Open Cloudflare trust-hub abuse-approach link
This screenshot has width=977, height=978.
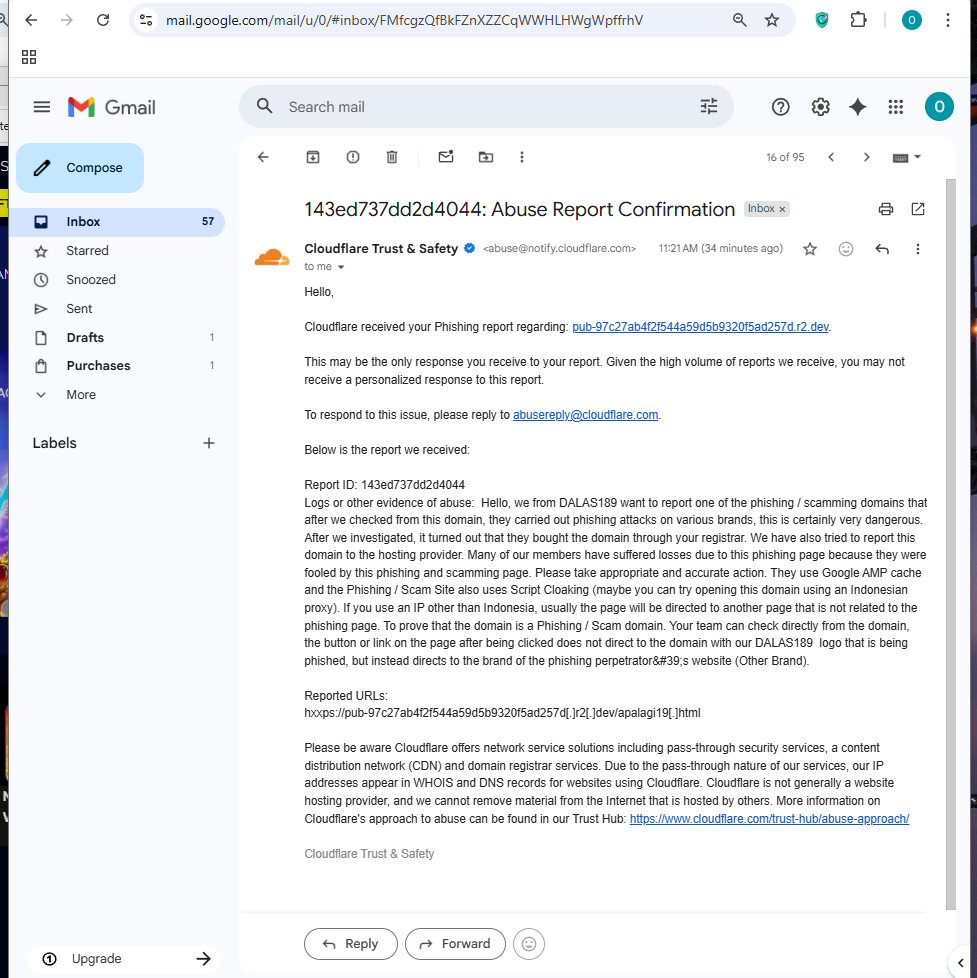tap(769, 819)
